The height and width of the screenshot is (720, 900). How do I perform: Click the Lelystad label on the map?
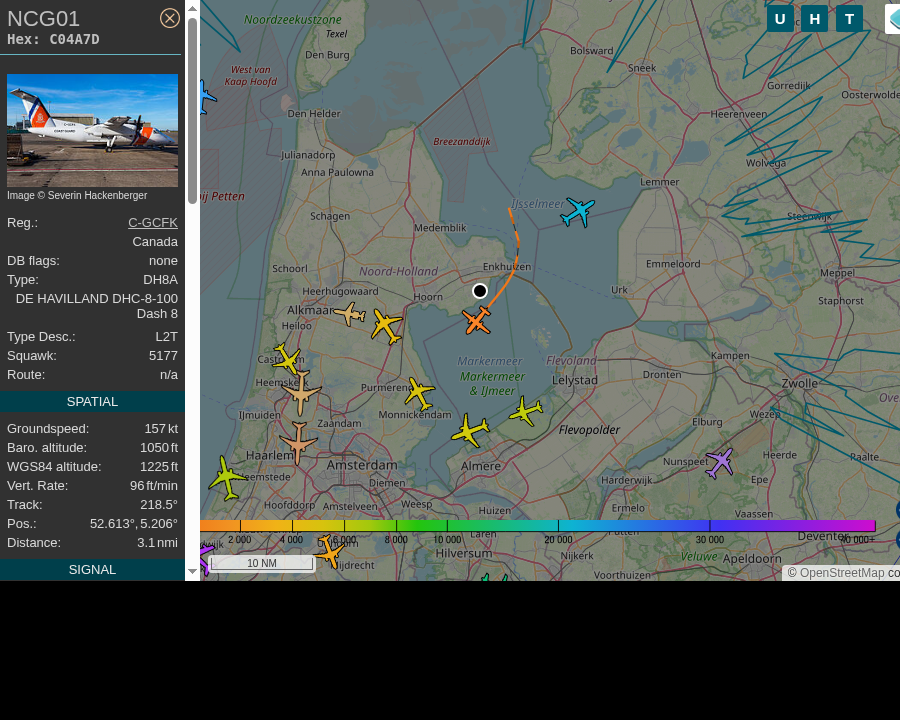click(575, 380)
